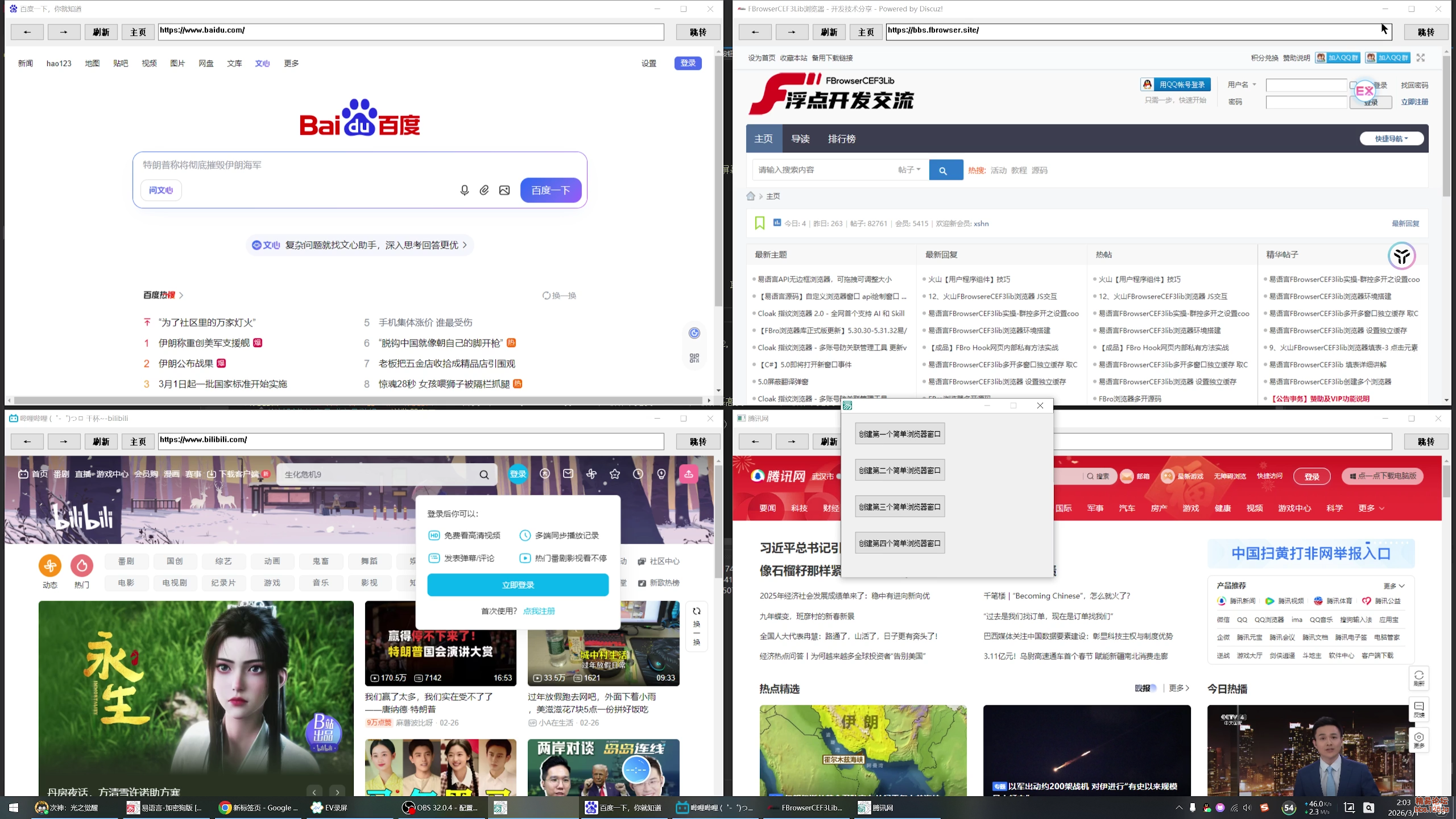Screen dimensions: 1456x819
Task: Click forum username input field
Action: [1306, 85]
